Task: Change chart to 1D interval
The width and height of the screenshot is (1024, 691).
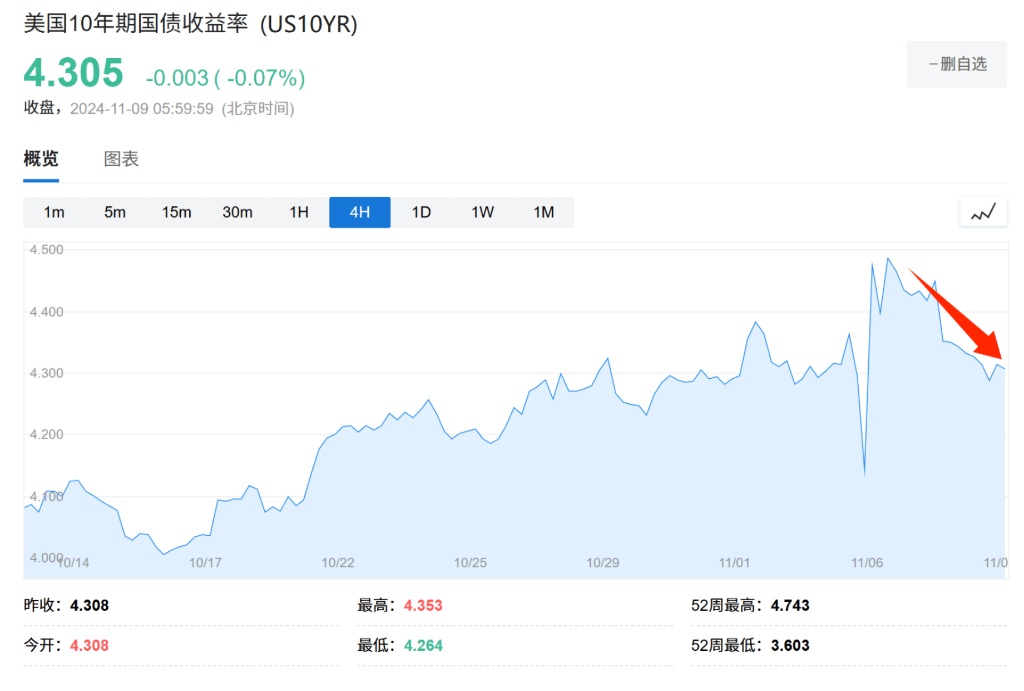Action: click(x=421, y=212)
